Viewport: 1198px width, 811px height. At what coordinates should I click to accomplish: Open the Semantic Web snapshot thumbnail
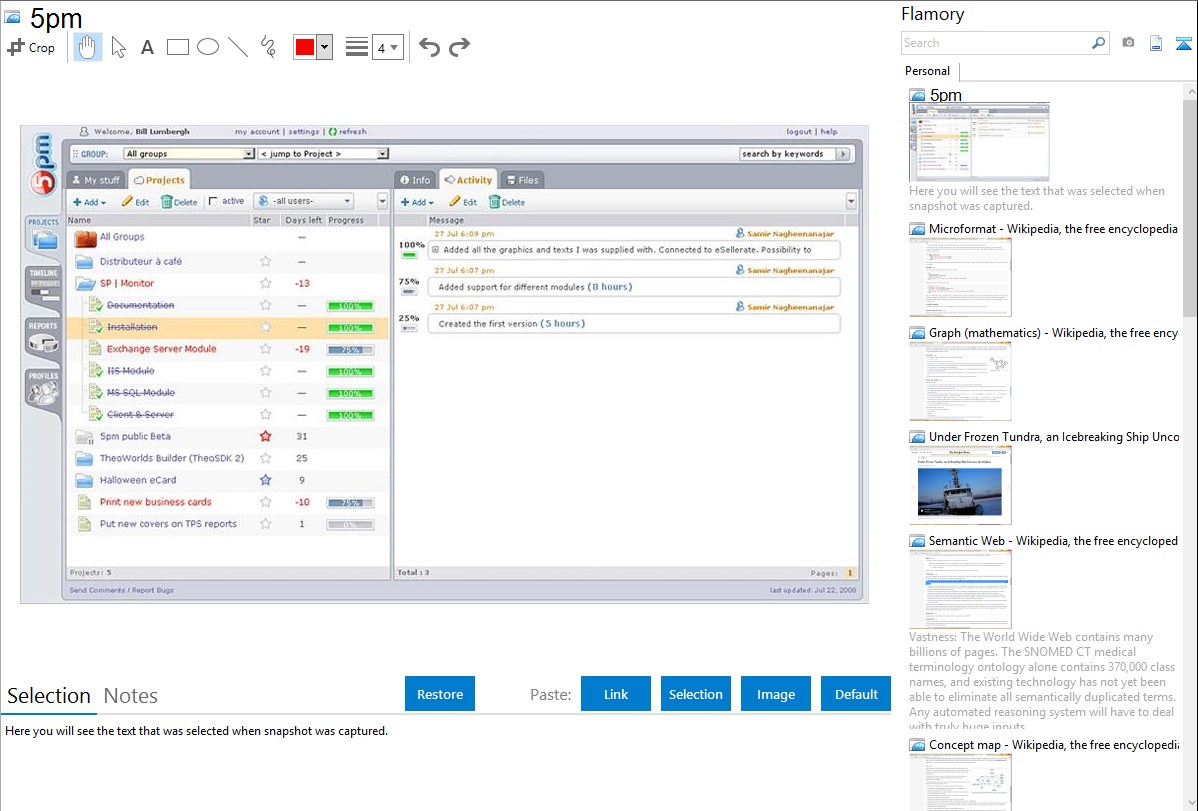tap(961, 589)
